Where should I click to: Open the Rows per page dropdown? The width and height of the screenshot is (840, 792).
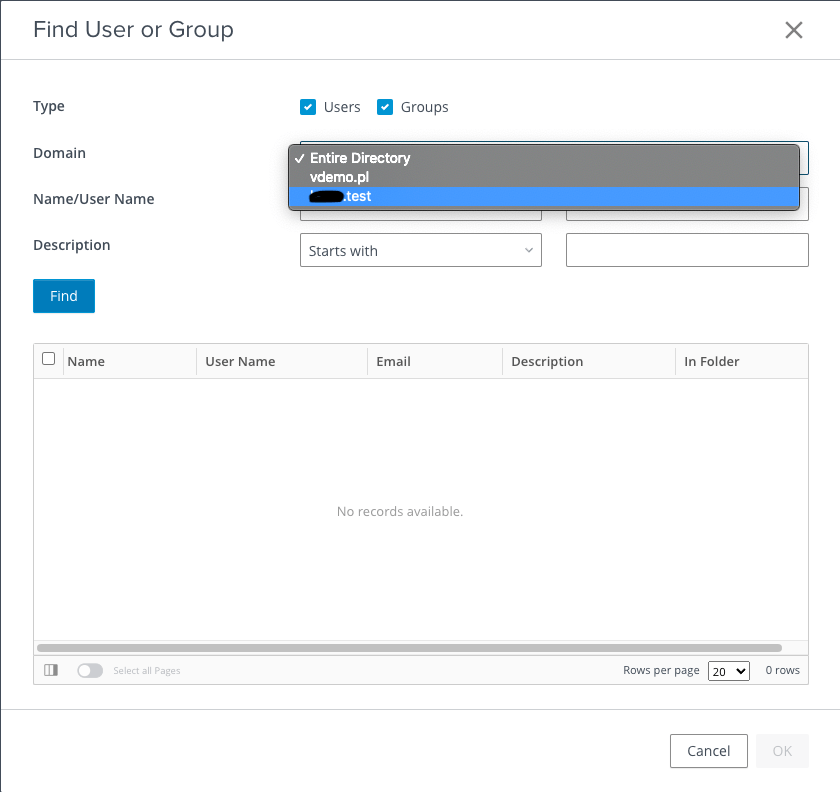(x=728, y=671)
